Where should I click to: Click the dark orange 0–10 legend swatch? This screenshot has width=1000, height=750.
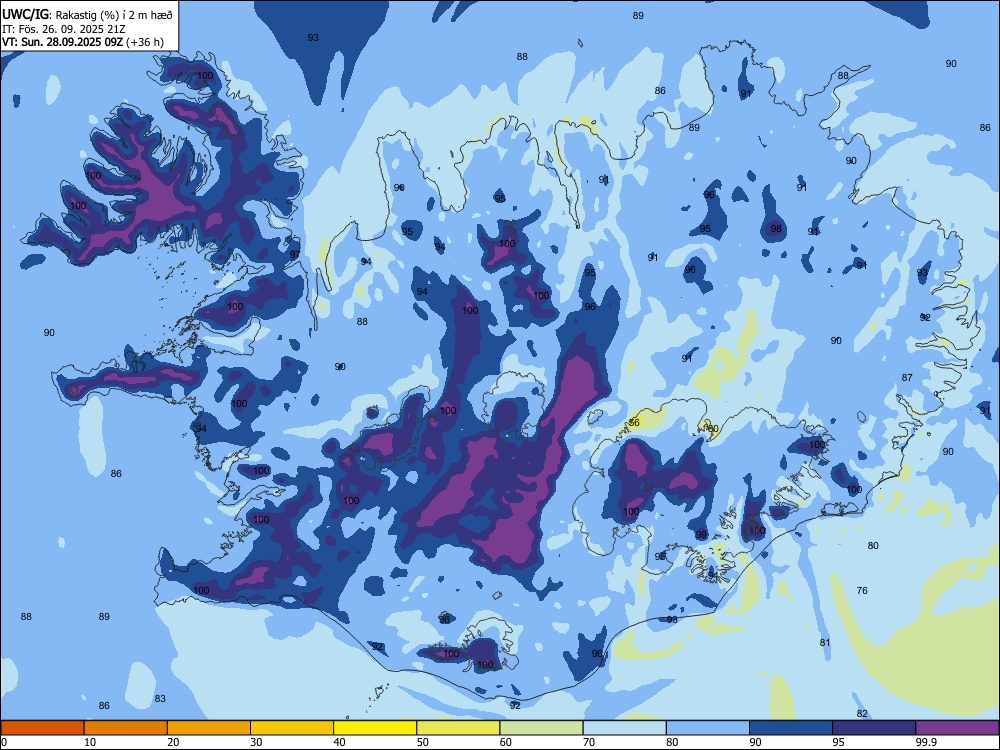tap(42, 728)
